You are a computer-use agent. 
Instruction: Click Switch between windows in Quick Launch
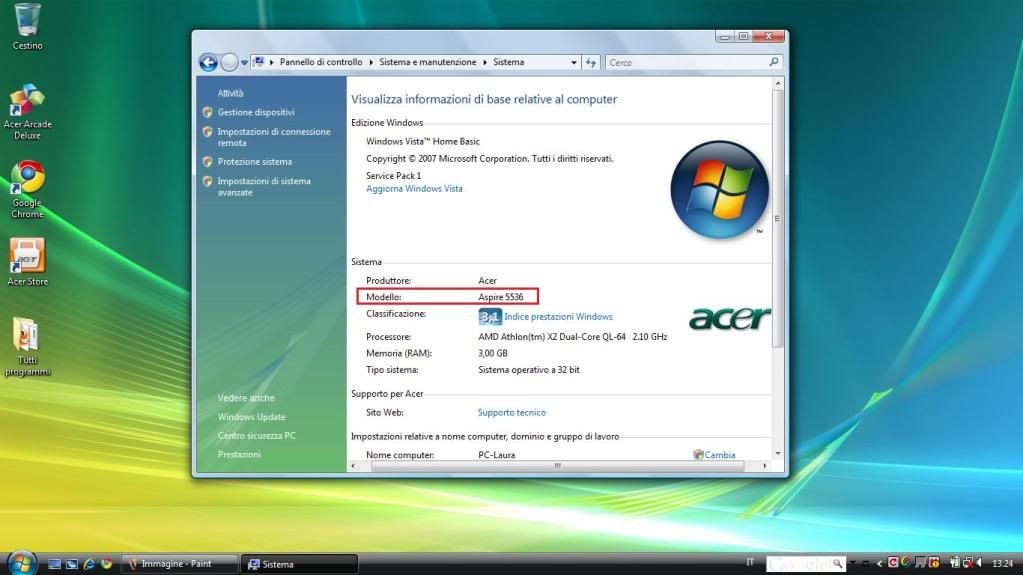pyautogui.click(x=72, y=564)
